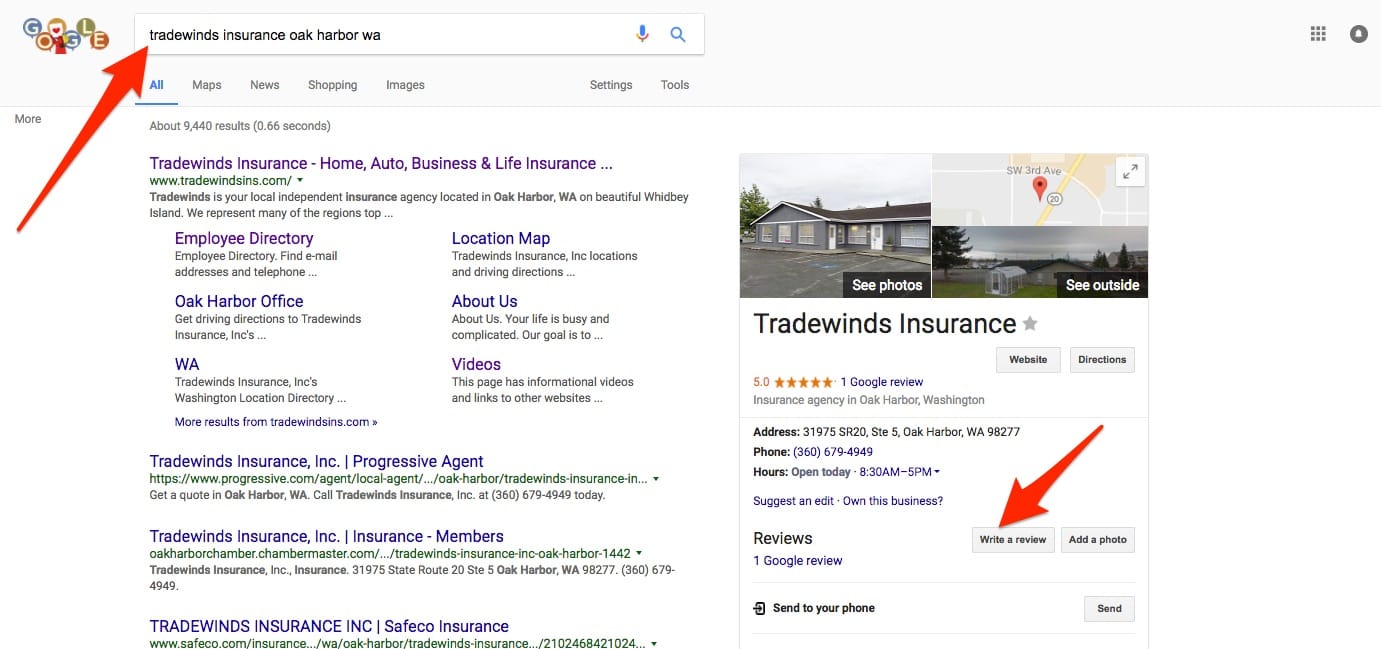1381x649 pixels.
Task: Open the WA sitelink
Action: (x=187, y=364)
